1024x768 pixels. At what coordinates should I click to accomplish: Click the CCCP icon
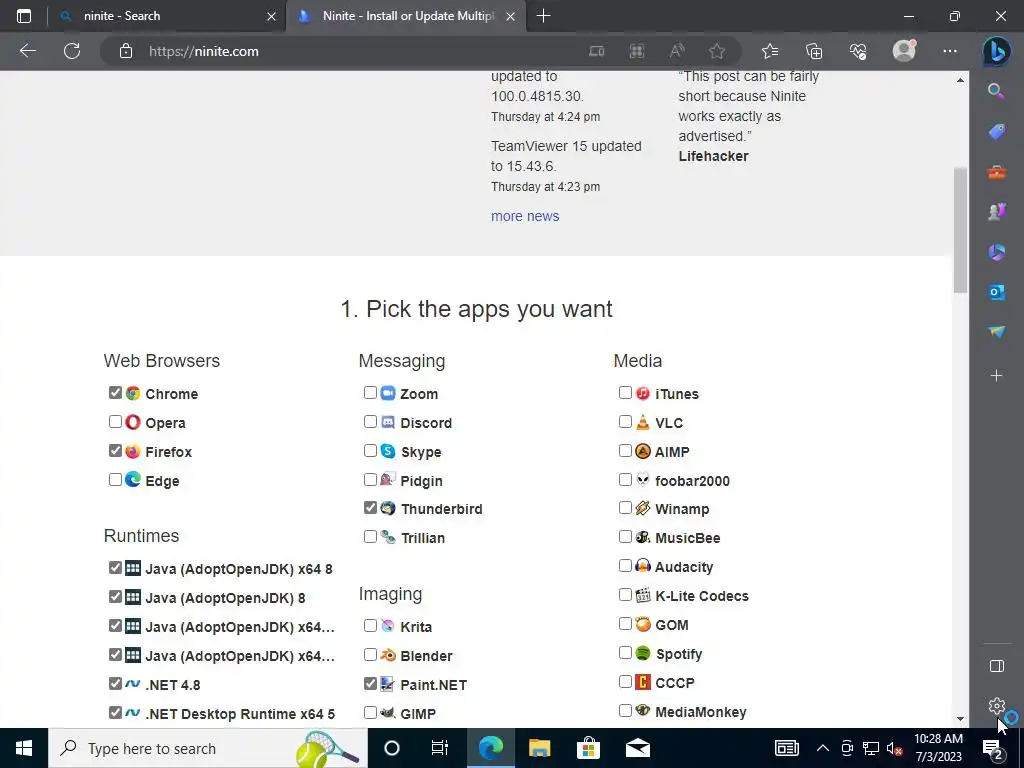click(643, 682)
